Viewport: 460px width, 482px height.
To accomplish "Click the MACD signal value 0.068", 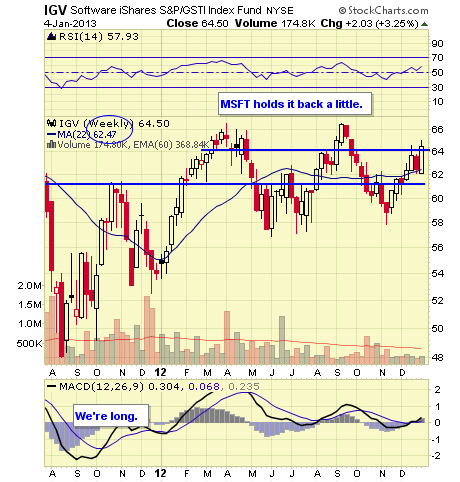I will pos(204,387).
